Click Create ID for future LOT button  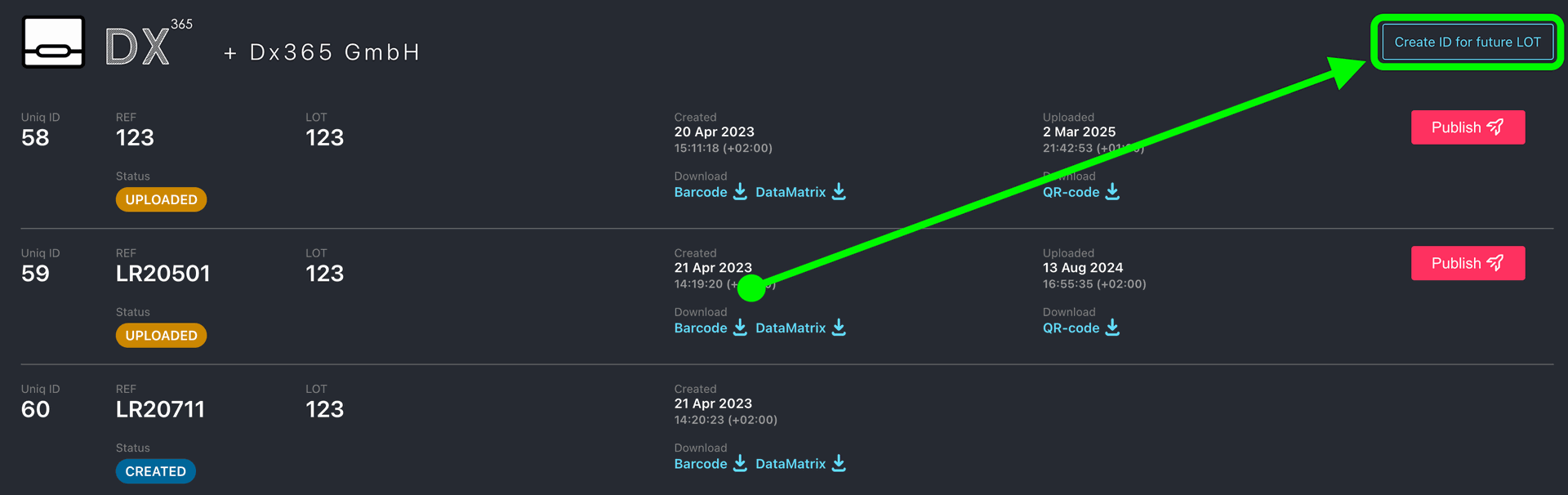1467,42
